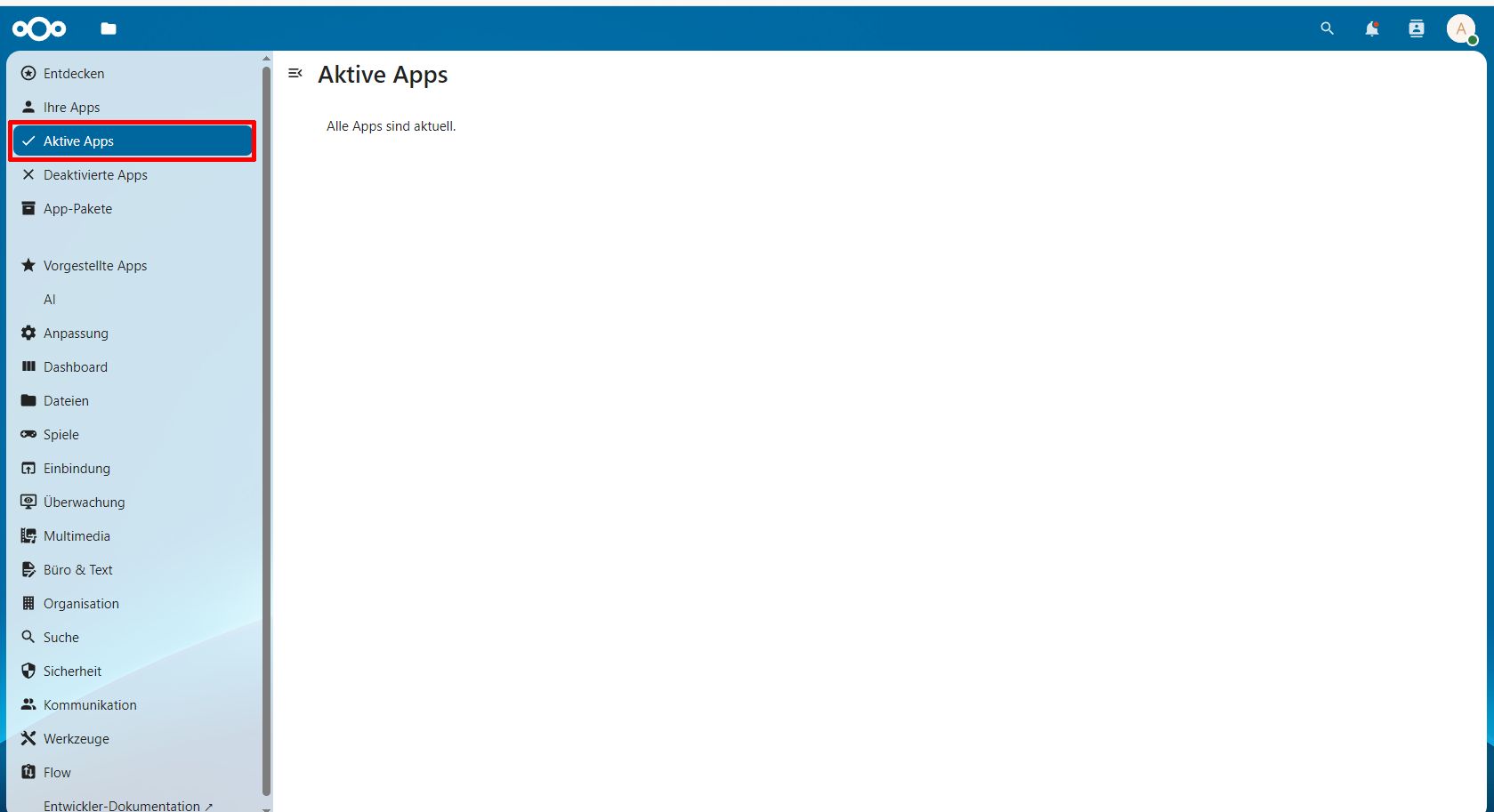Browse Multimedia apps
The image size is (1494, 812).
133,536
